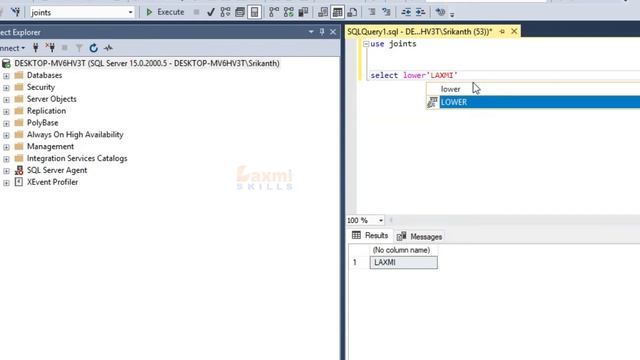Refresh the Object Explorer tree

click(93, 48)
